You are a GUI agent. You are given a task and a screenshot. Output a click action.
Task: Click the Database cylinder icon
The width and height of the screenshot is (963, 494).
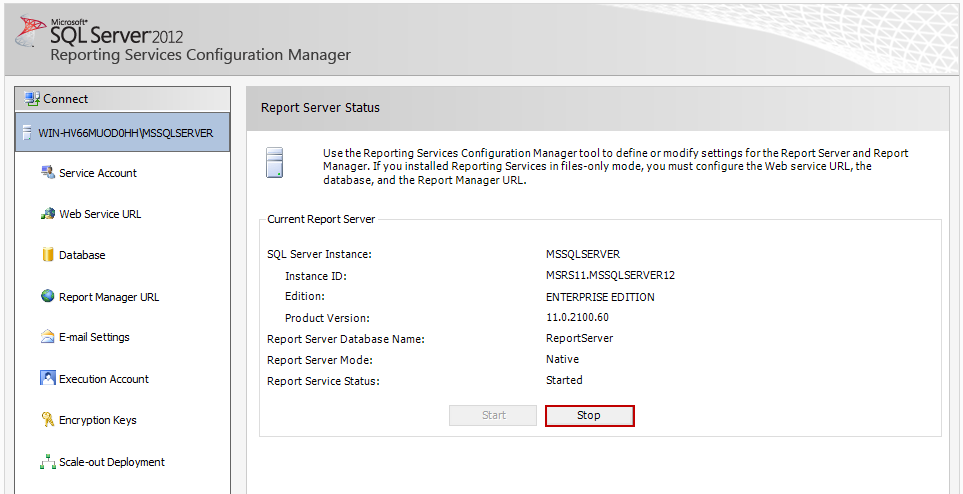[47, 255]
